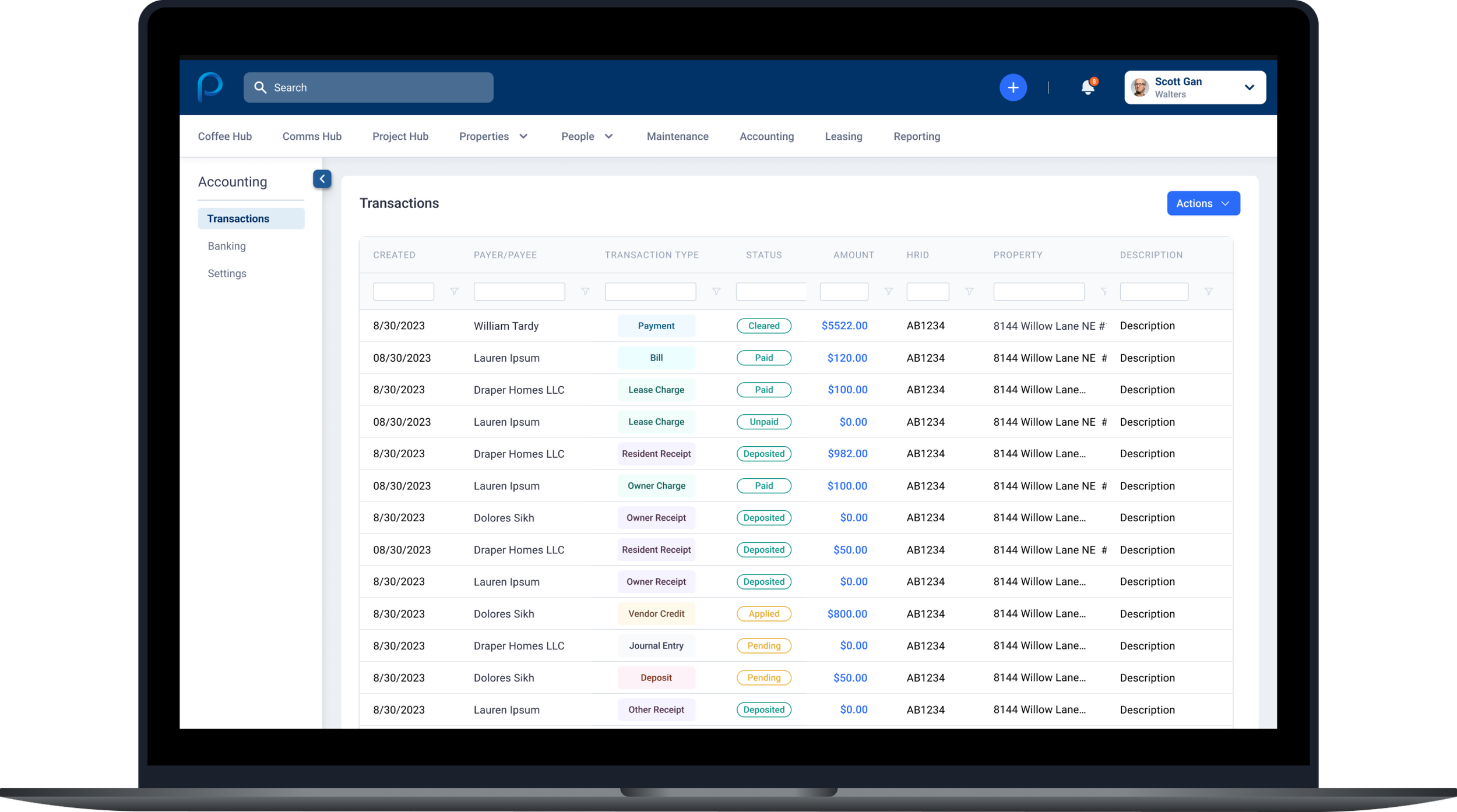The image size is (1457, 812).
Task: Click the $5522.00 amount link
Action: point(844,326)
